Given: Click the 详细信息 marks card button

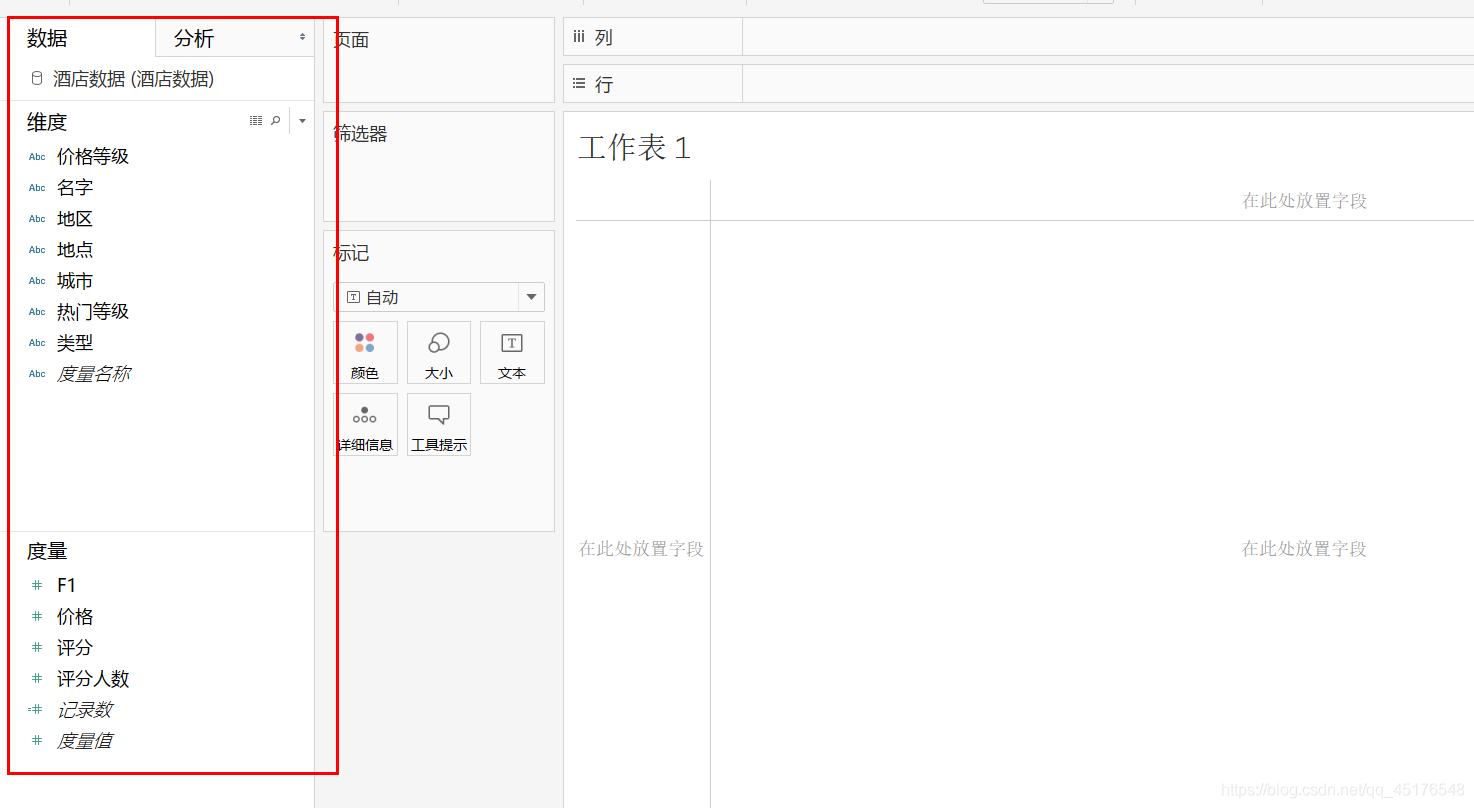Looking at the screenshot, I should pyautogui.click(x=365, y=425).
